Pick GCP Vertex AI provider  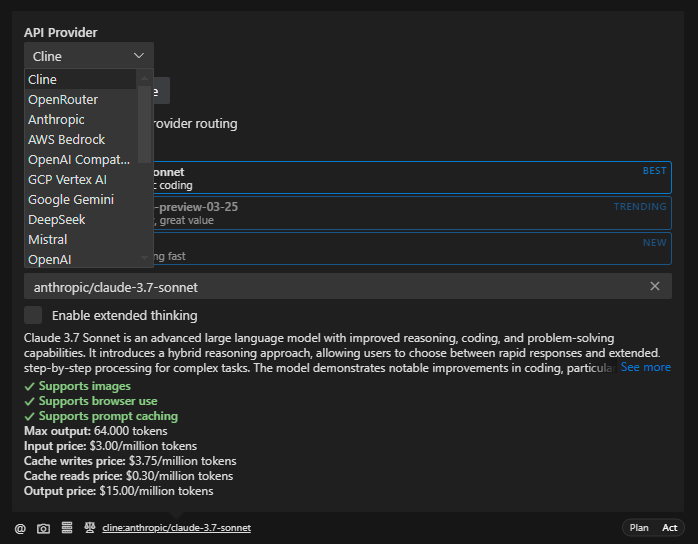pos(81,179)
